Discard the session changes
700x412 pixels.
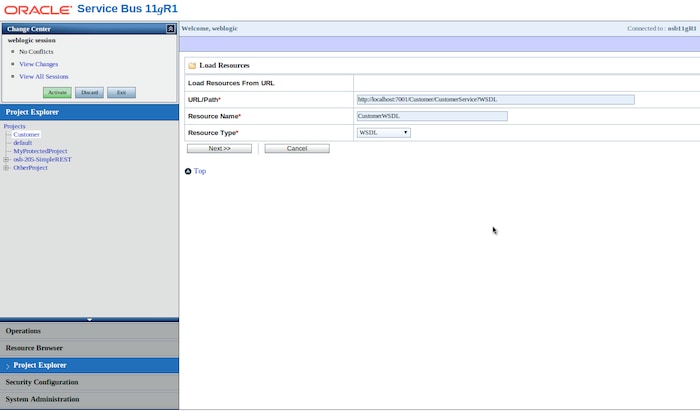click(89, 92)
